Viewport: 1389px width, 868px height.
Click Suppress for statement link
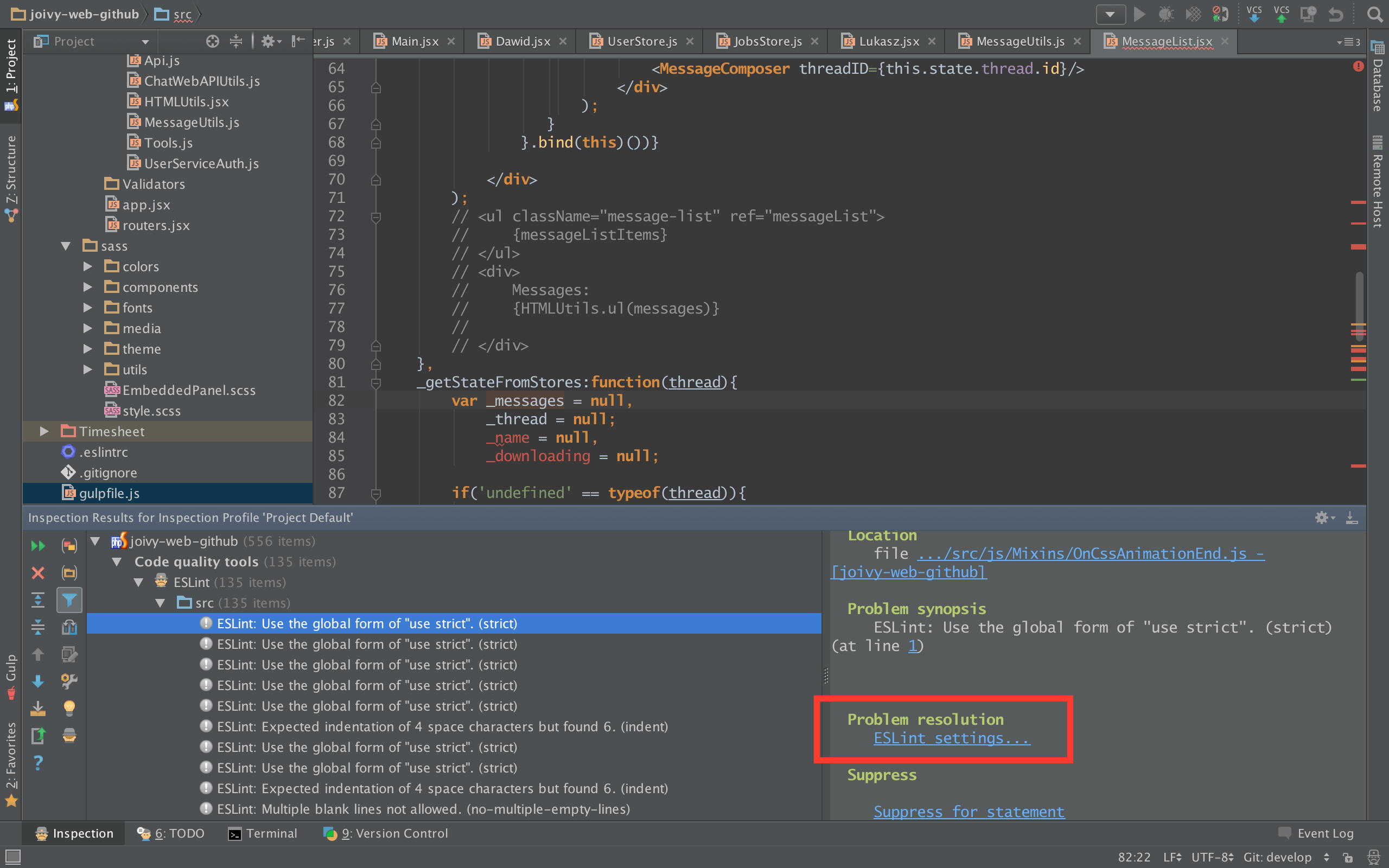(969, 811)
